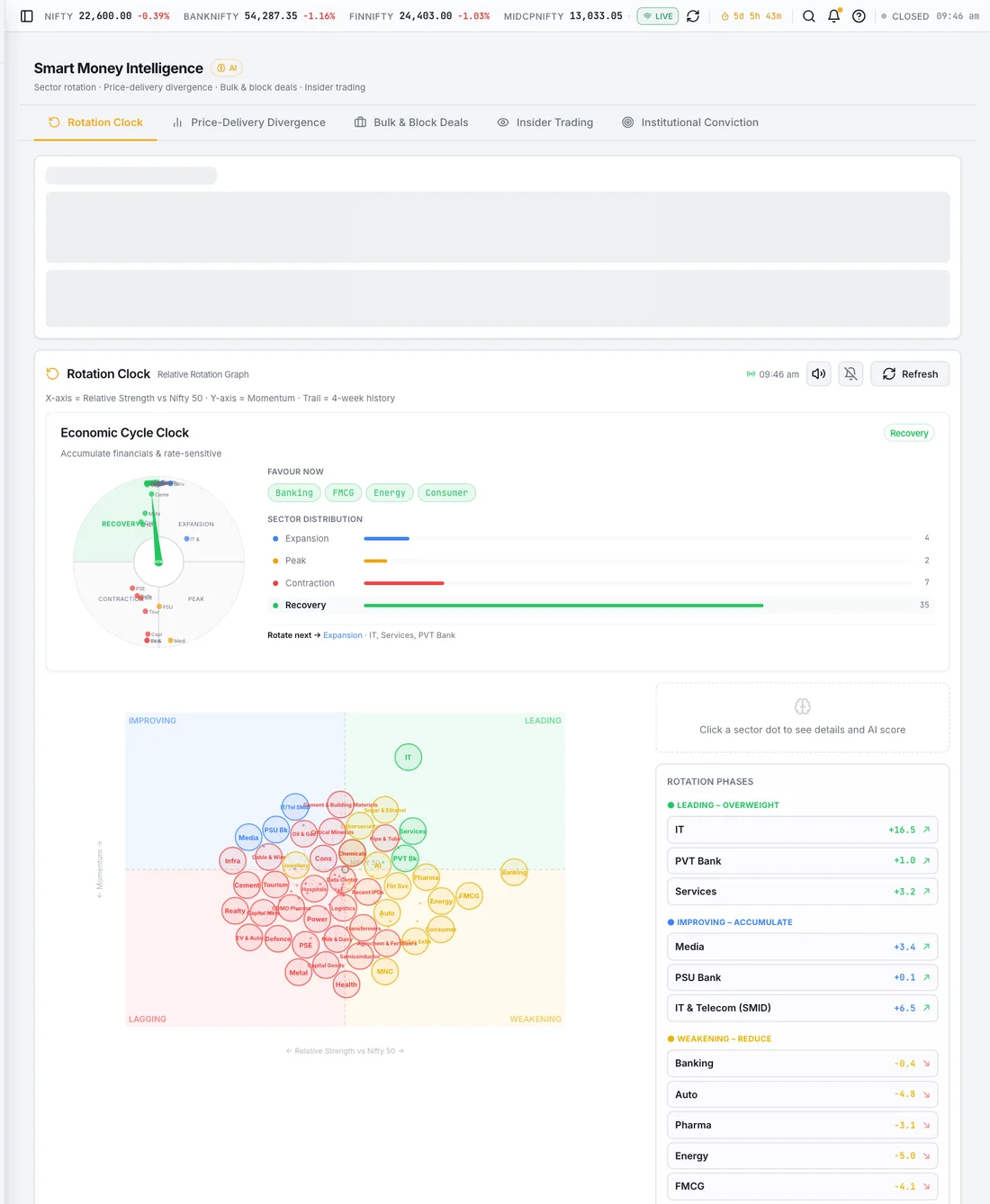Toggle the voice speaker button
This screenshot has width=990, height=1204.
point(818,374)
